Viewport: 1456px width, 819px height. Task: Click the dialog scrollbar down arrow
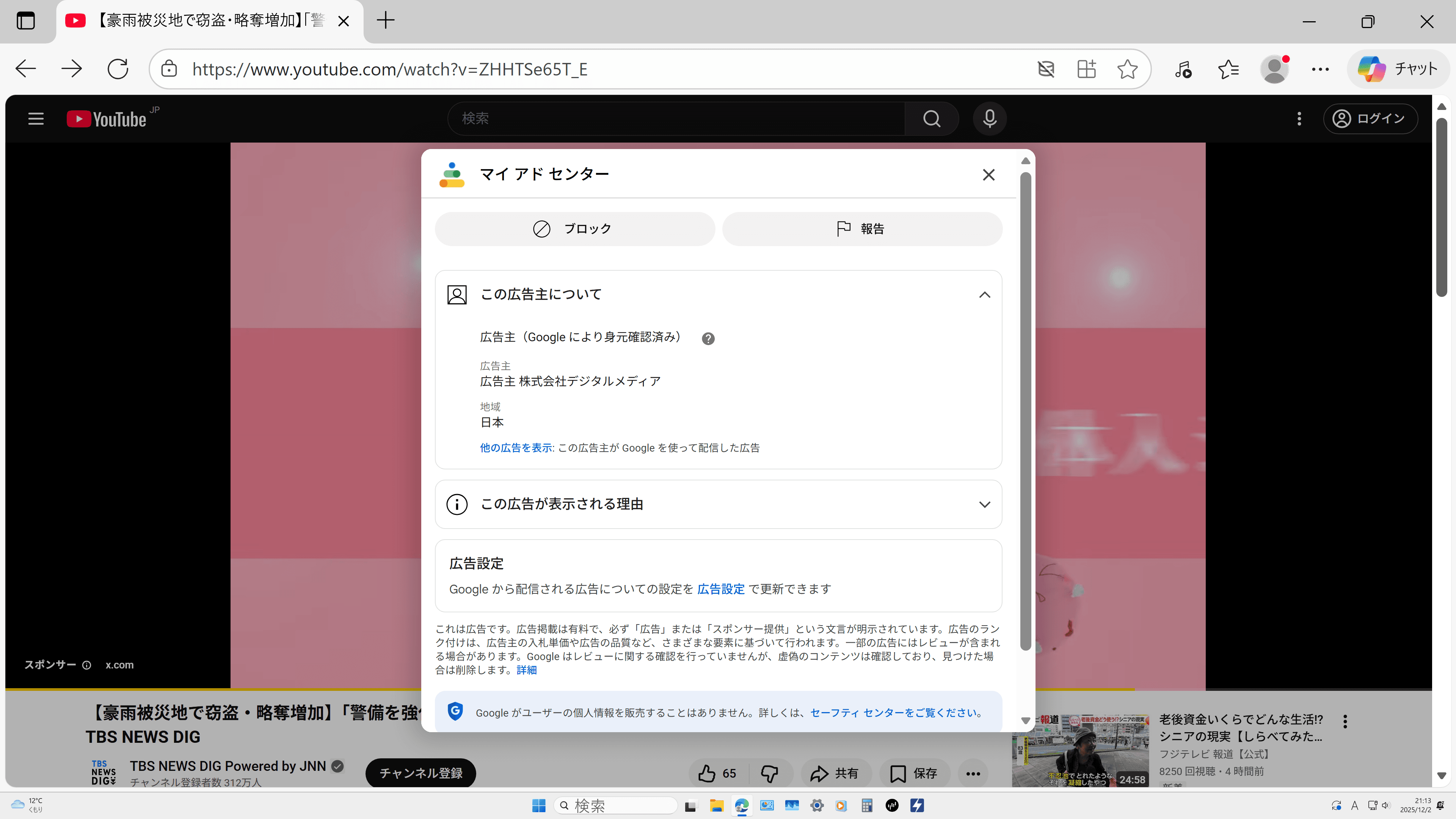(x=1025, y=721)
